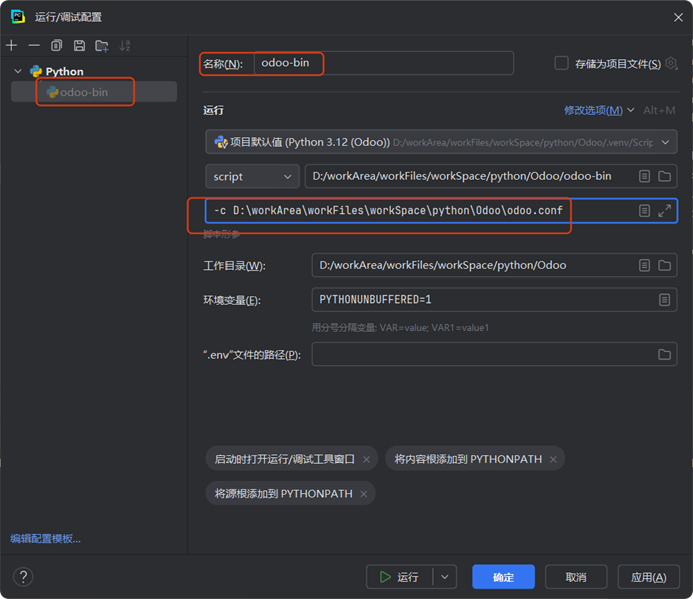
Task: Remove add content roots to PYTHONPATH option
Action: (553, 459)
